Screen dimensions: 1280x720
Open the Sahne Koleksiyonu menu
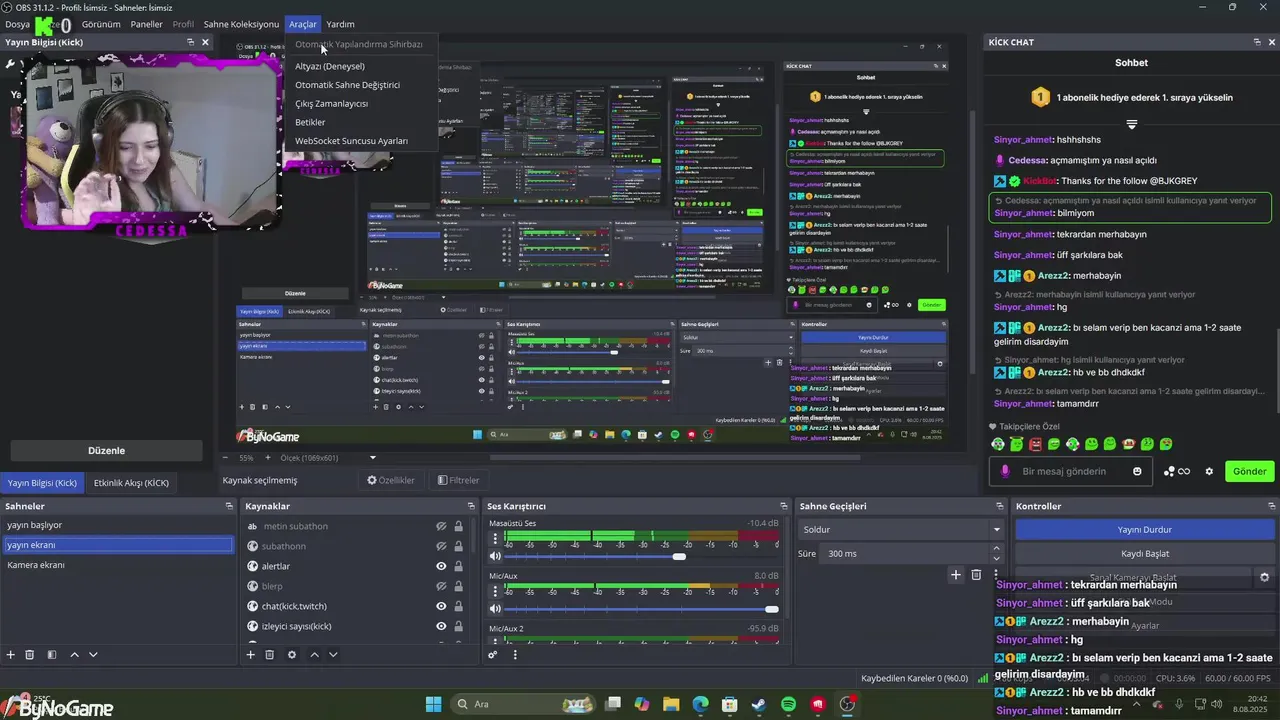[x=241, y=24]
